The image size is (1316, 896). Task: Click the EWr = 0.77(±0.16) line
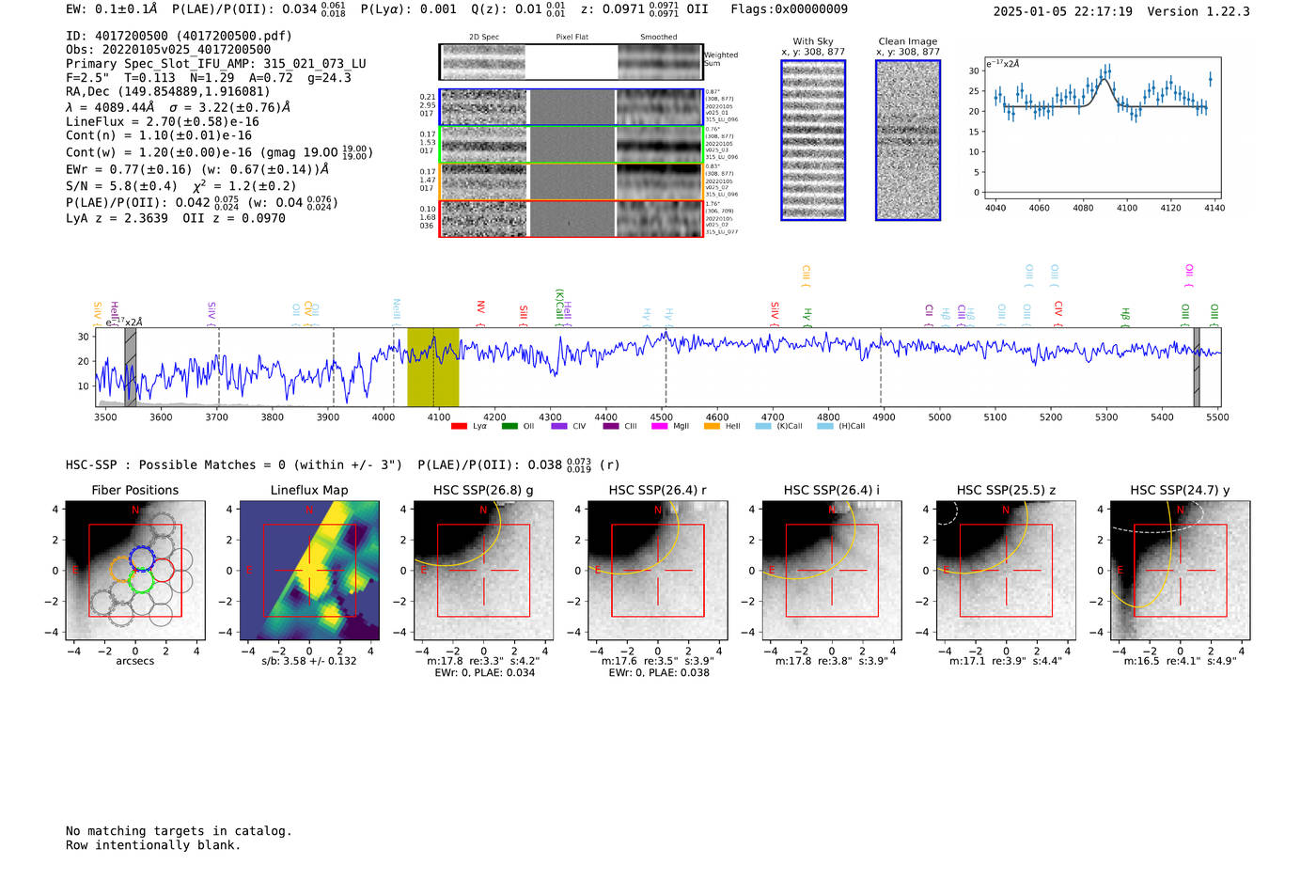(x=197, y=170)
